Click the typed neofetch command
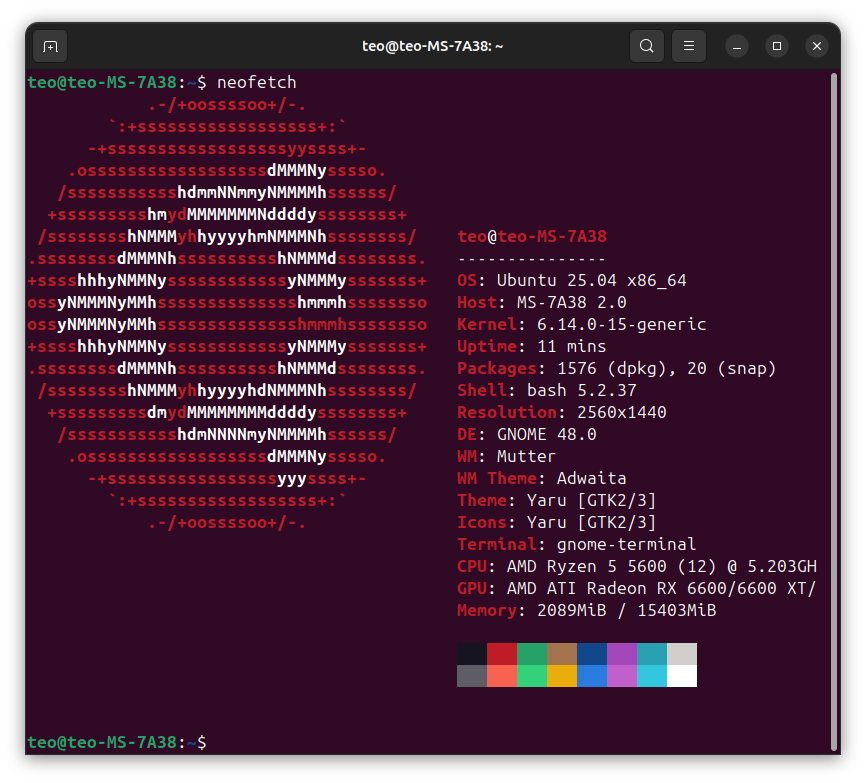Image resolution: width=866 pixels, height=783 pixels. (257, 82)
